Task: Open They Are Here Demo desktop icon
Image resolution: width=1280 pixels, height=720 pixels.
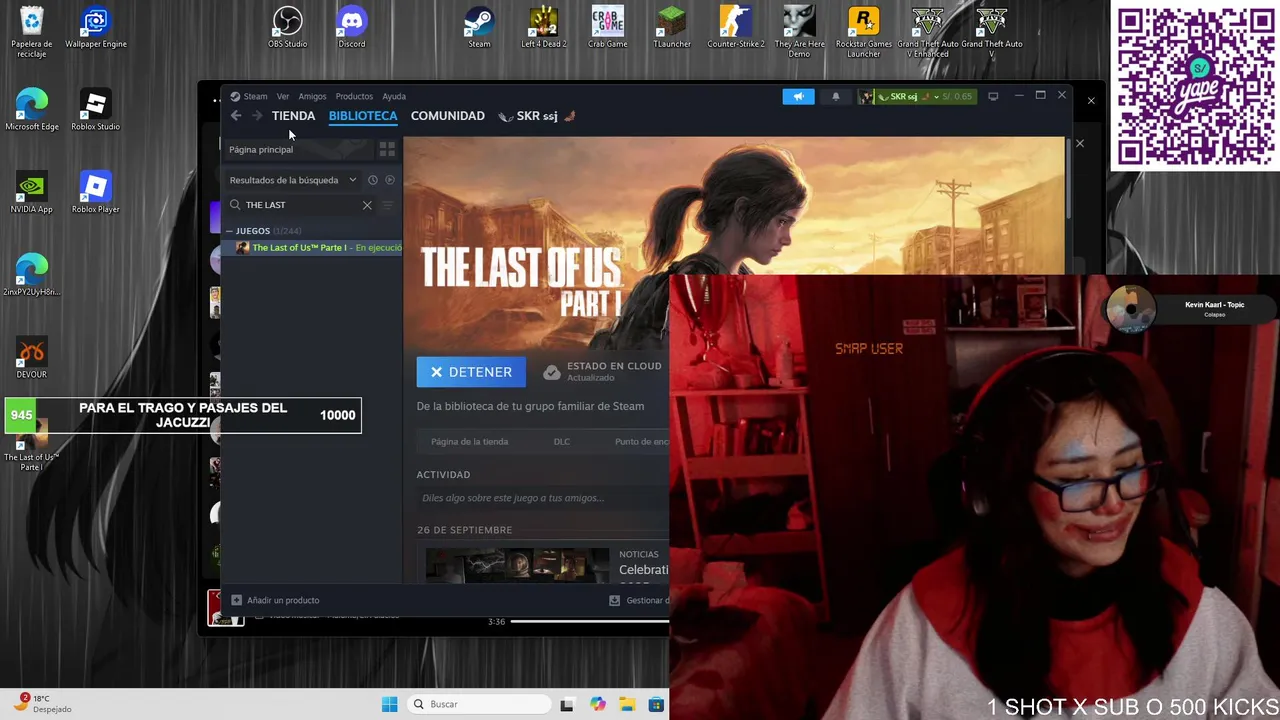Action: point(800,33)
